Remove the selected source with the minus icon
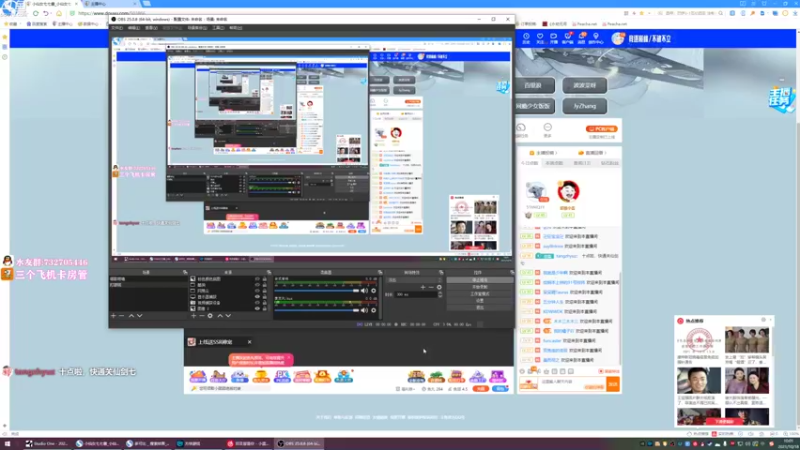800x450 pixels. coord(202,316)
